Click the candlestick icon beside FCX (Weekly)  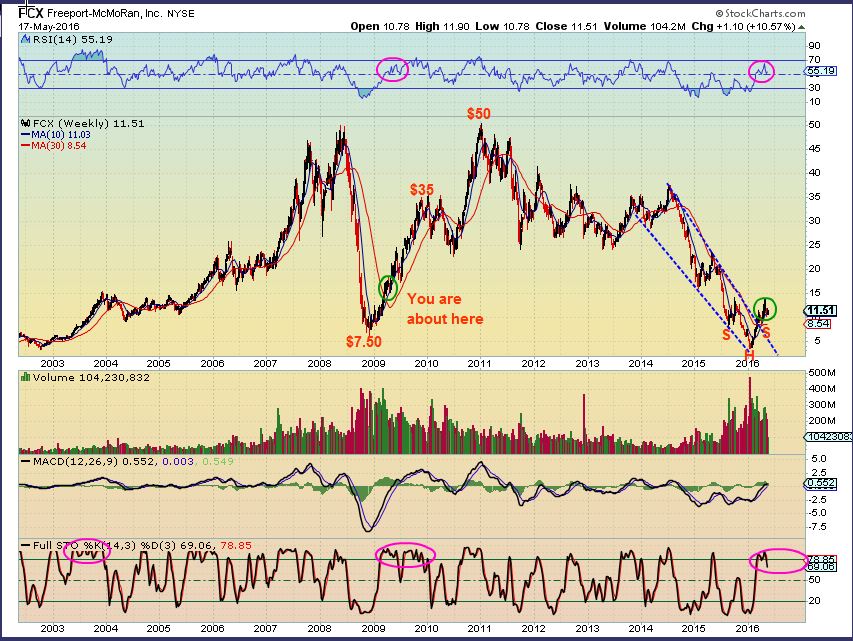[x=25, y=124]
